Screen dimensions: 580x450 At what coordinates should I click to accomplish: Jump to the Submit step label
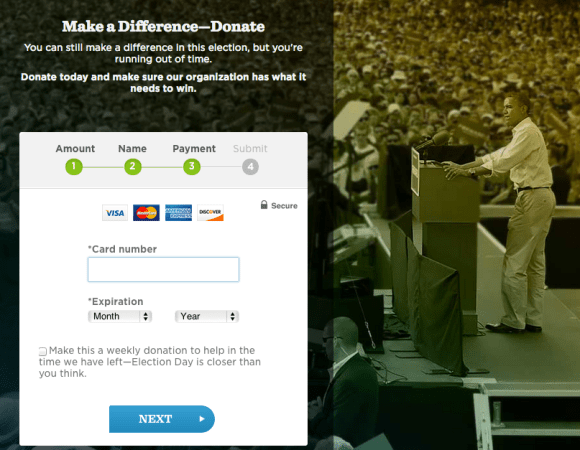(250, 149)
